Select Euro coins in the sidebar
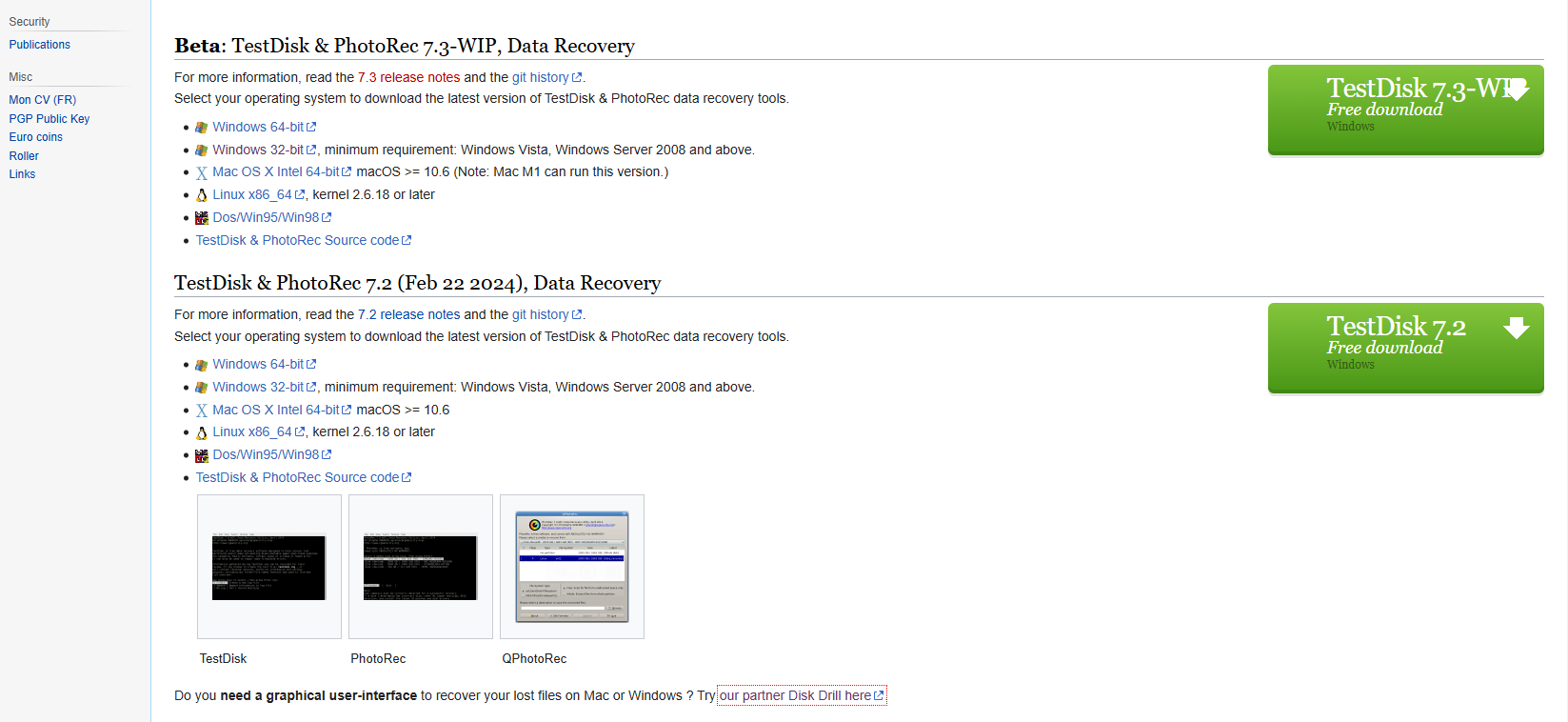 point(35,137)
